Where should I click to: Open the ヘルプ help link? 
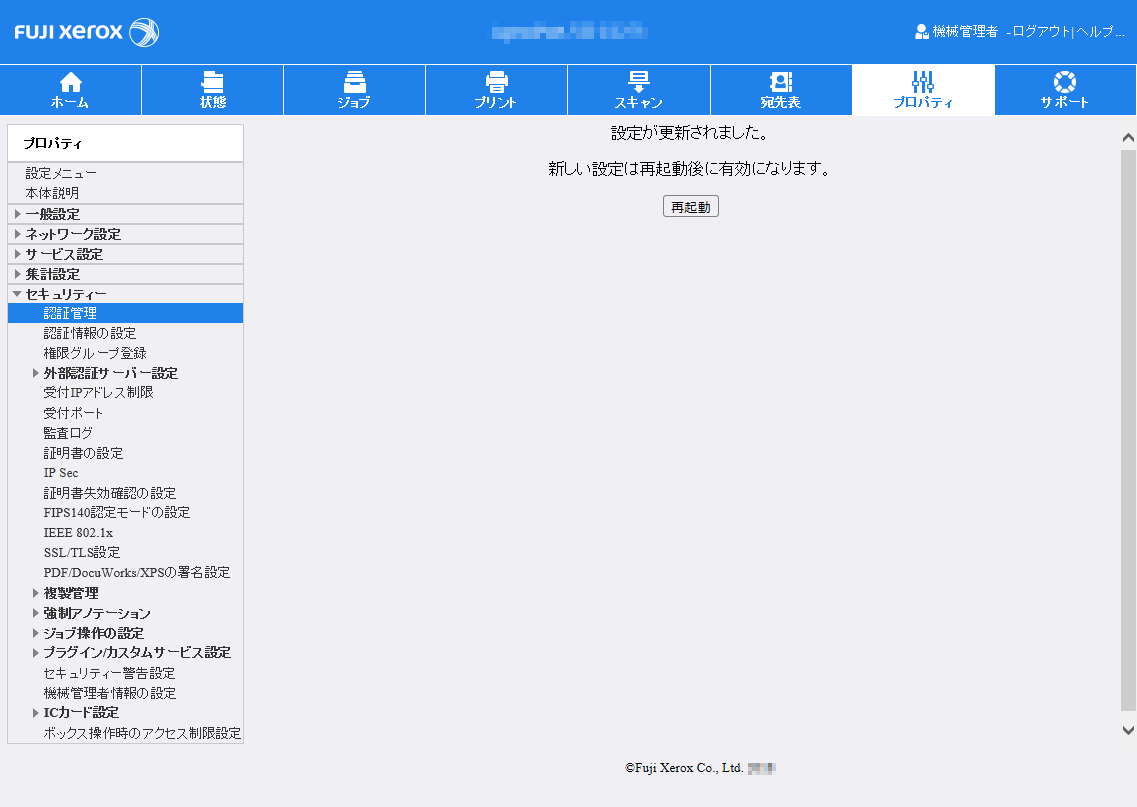pyautogui.click(x=1100, y=32)
